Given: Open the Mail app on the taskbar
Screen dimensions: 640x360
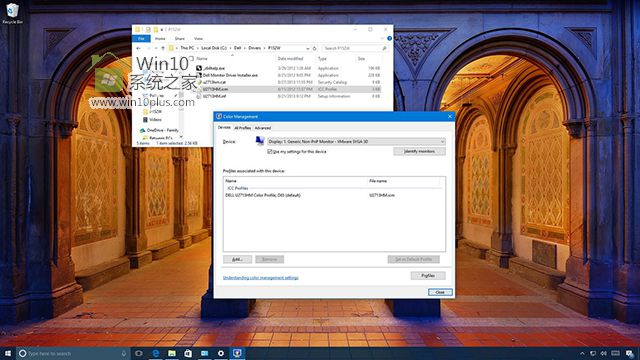Looking at the screenshot, I should (x=204, y=353).
